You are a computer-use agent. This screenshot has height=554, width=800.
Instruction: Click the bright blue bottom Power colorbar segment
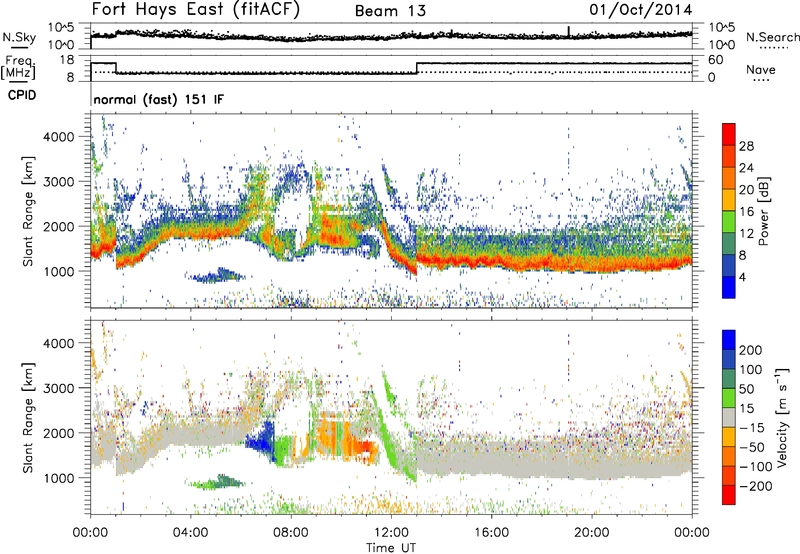(x=729, y=287)
